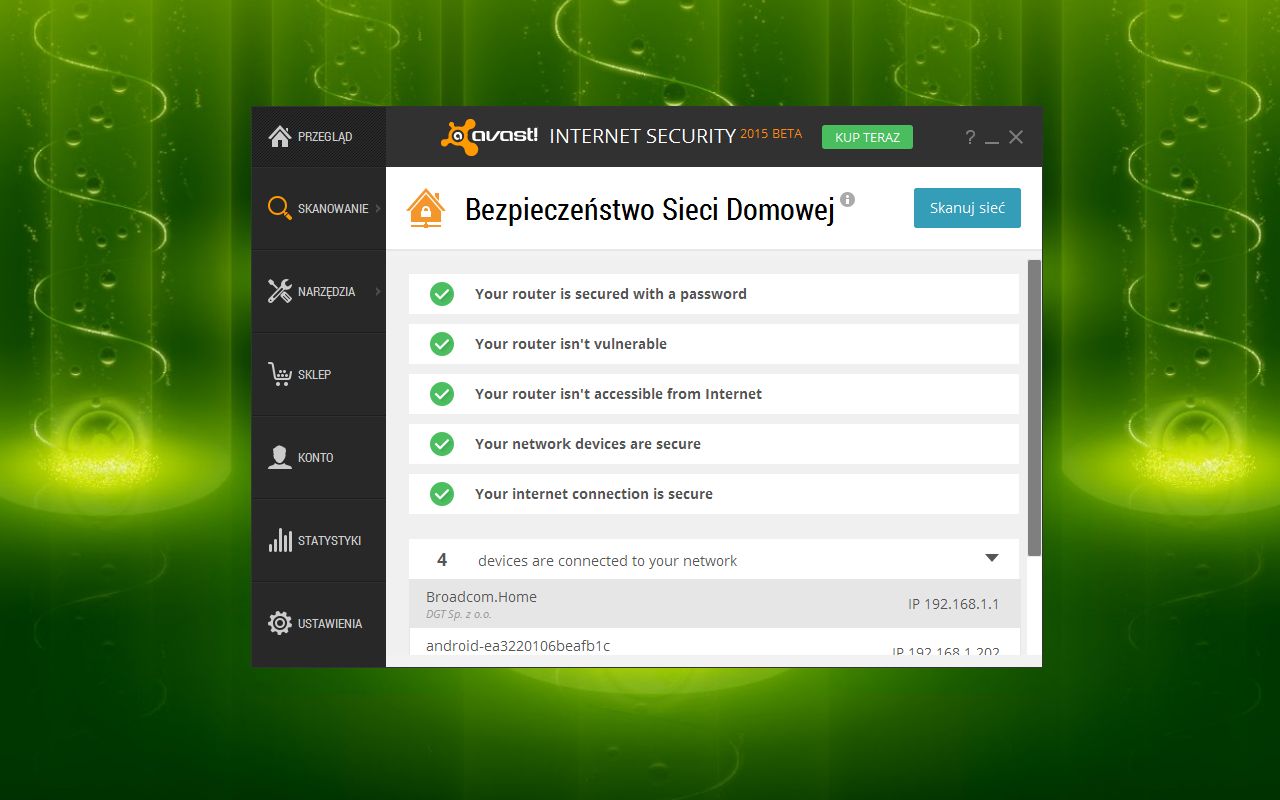Click the gear Ustawienia icon
This screenshot has height=800, width=1280.
point(280,623)
